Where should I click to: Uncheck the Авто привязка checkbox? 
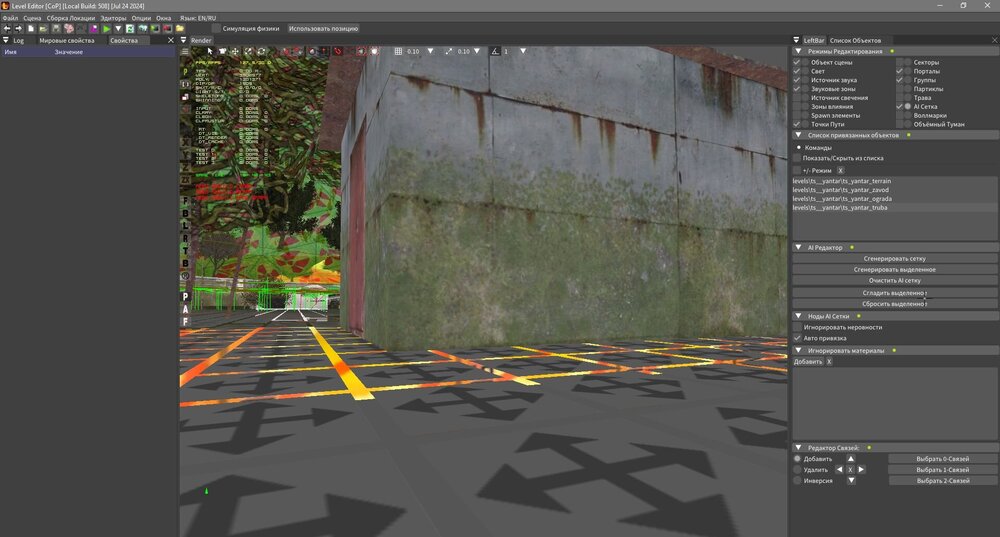(x=797, y=338)
